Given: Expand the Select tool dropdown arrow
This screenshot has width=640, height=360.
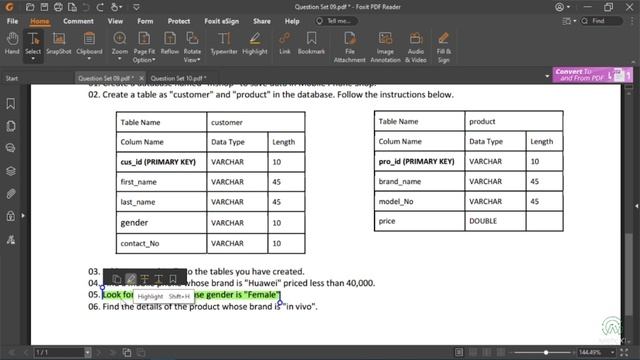Looking at the screenshot, I should click(33, 59).
